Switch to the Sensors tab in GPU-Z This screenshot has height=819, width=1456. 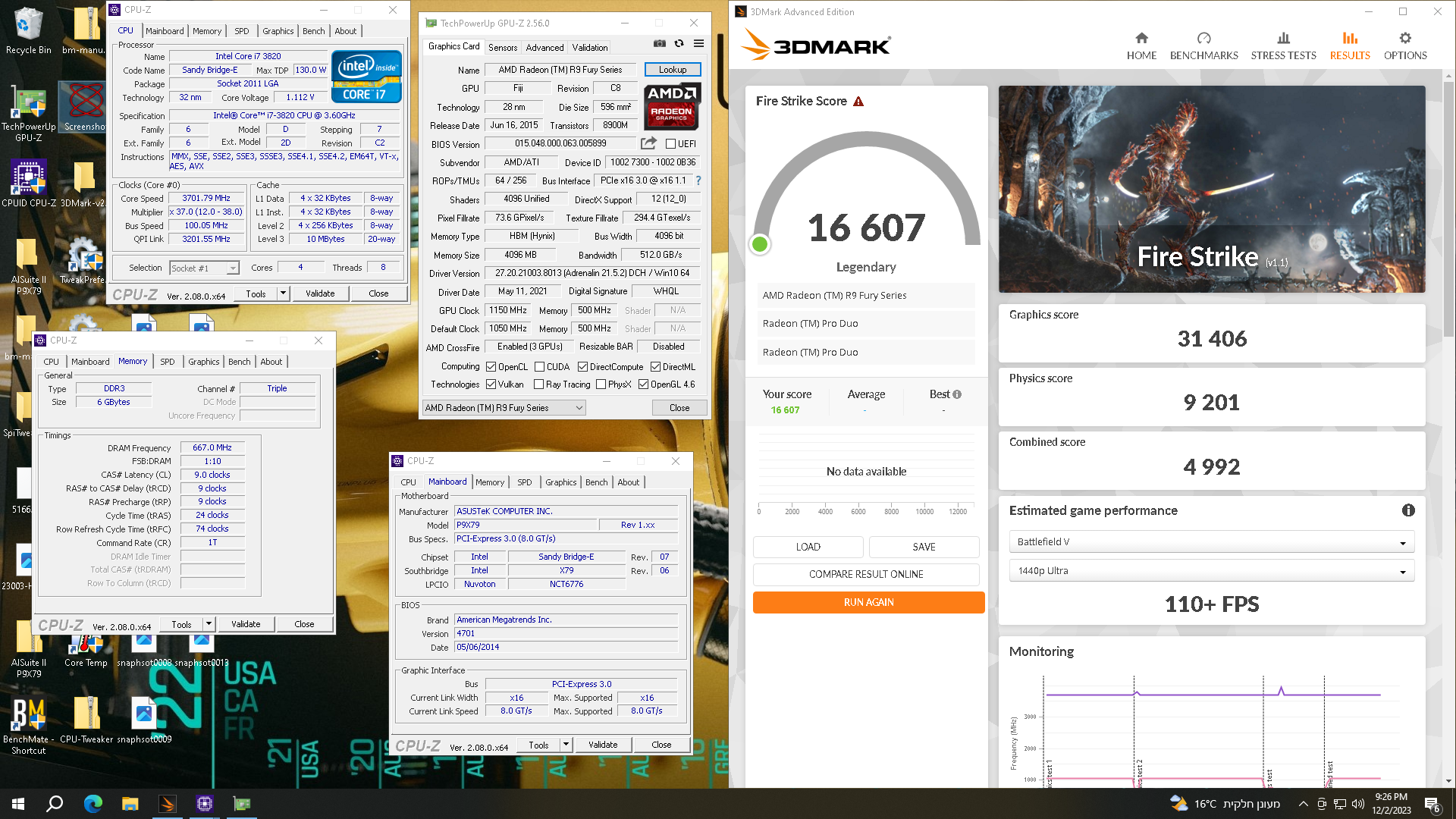[503, 48]
